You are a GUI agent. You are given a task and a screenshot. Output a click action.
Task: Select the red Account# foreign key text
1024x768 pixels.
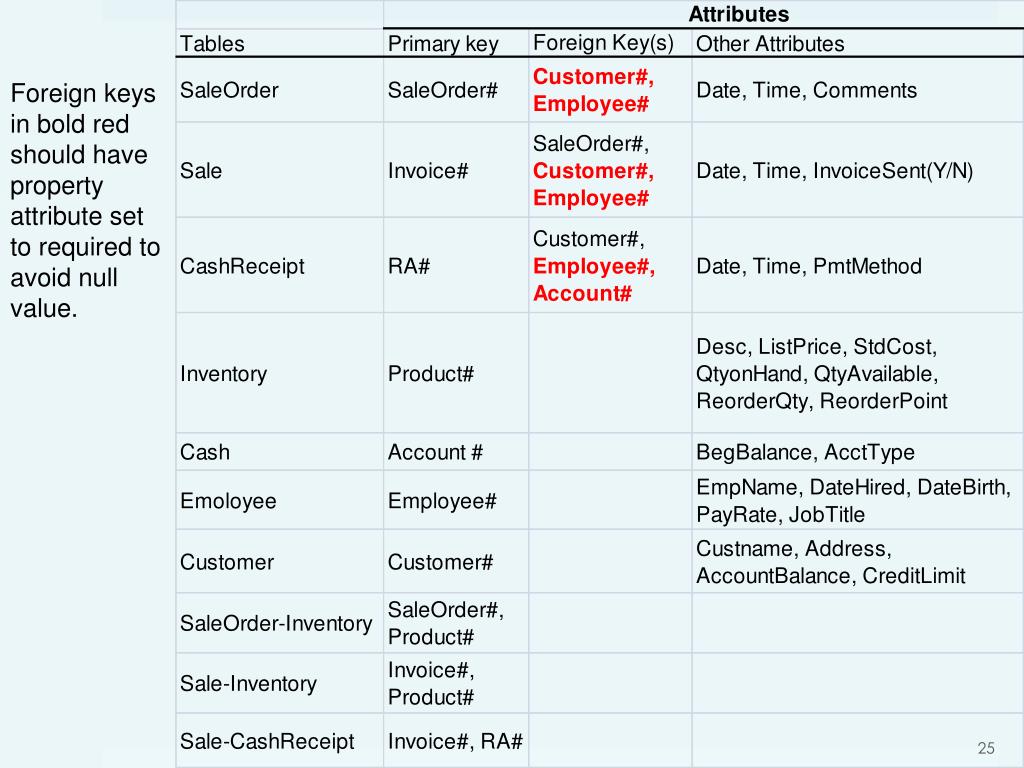click(582, 293)
